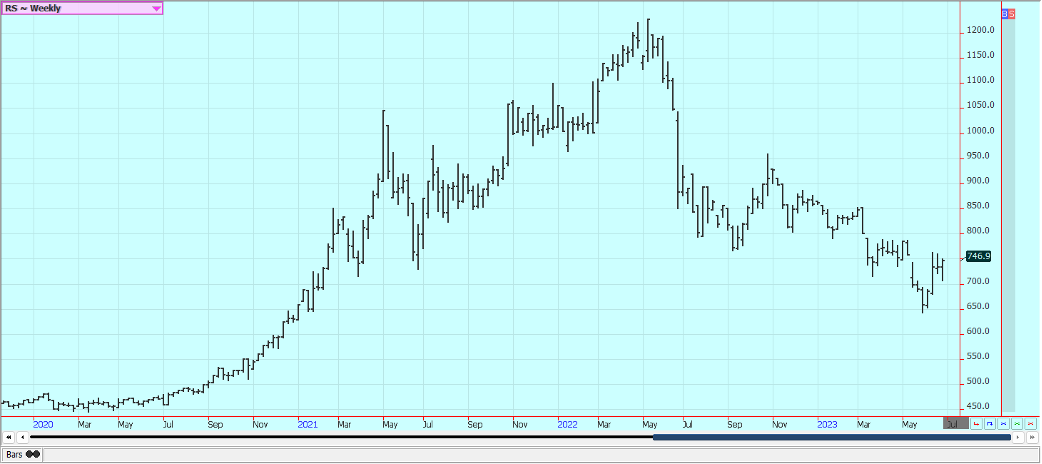Screen dimensions: 1042x464
Task: Jump to chart start with double-left arrow
Action: pos(9,437)
